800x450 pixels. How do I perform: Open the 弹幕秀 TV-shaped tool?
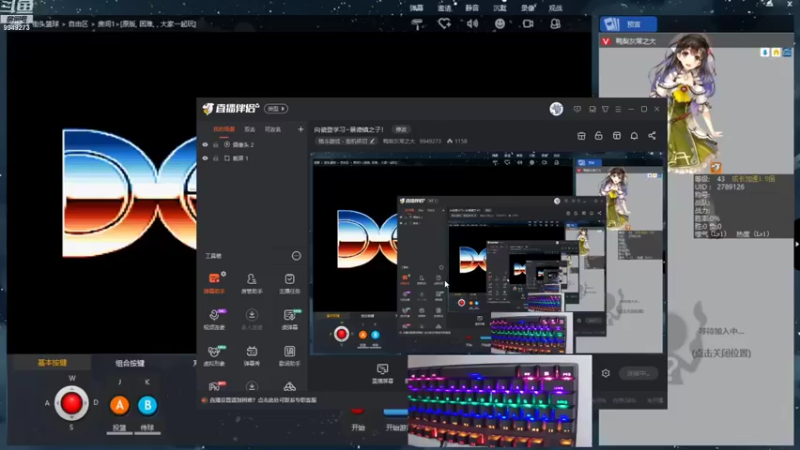pos(252,355)
